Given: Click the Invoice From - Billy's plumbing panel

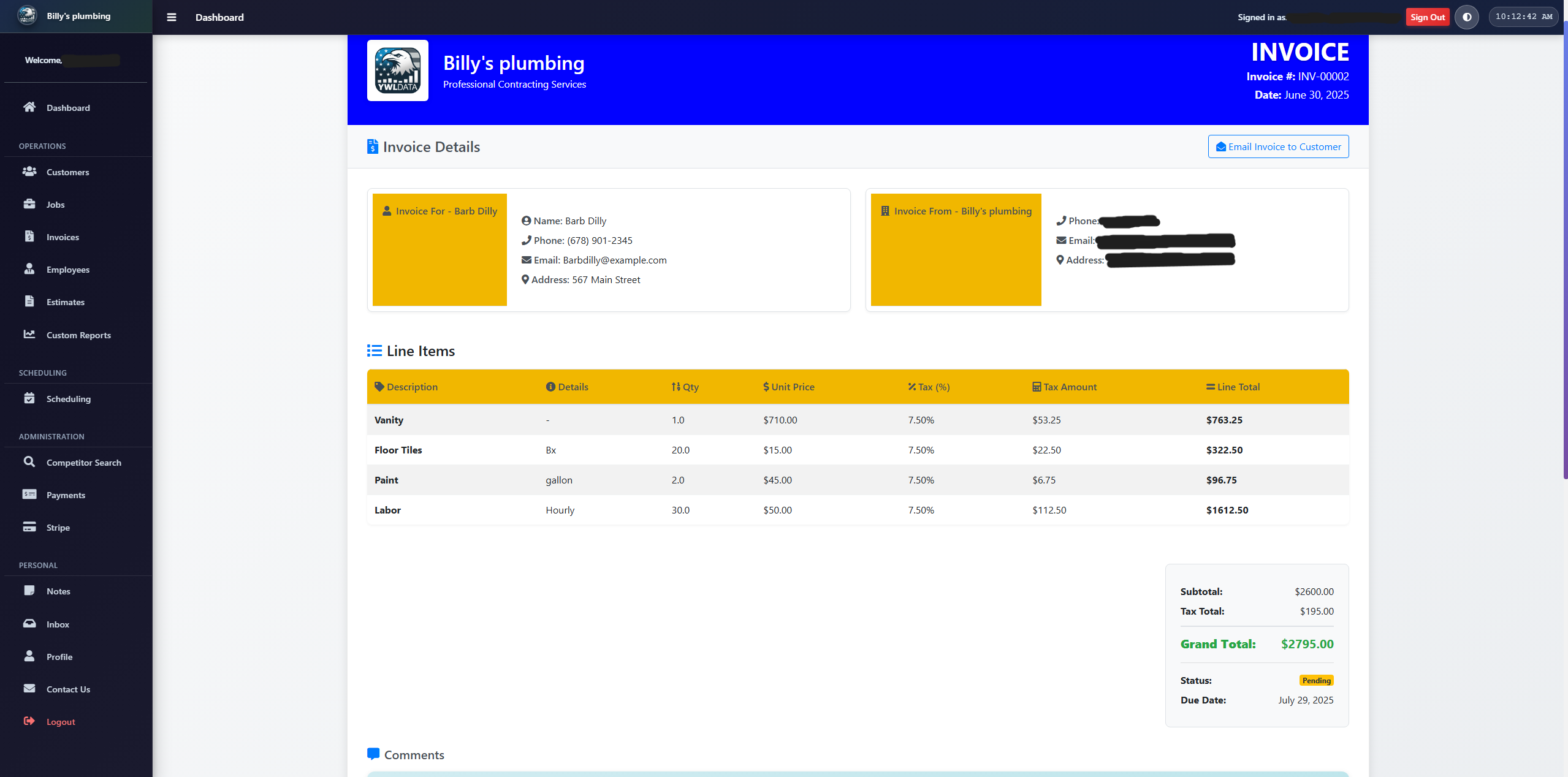Looking at the screenshot, I should (956, 249).
